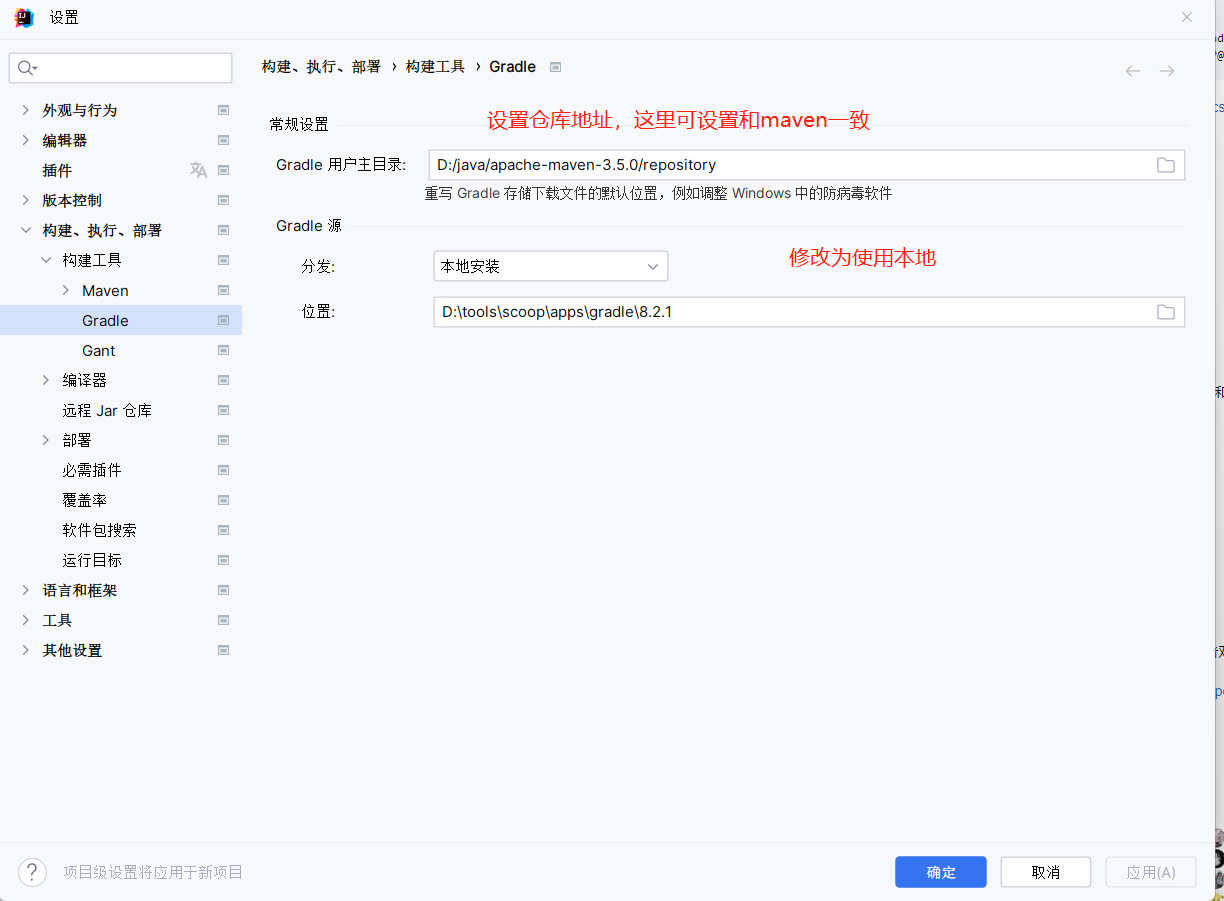This screenshot has height=901, width=1224.
Task: Click the 常规设置 section heading
Action: click(299, 125)
